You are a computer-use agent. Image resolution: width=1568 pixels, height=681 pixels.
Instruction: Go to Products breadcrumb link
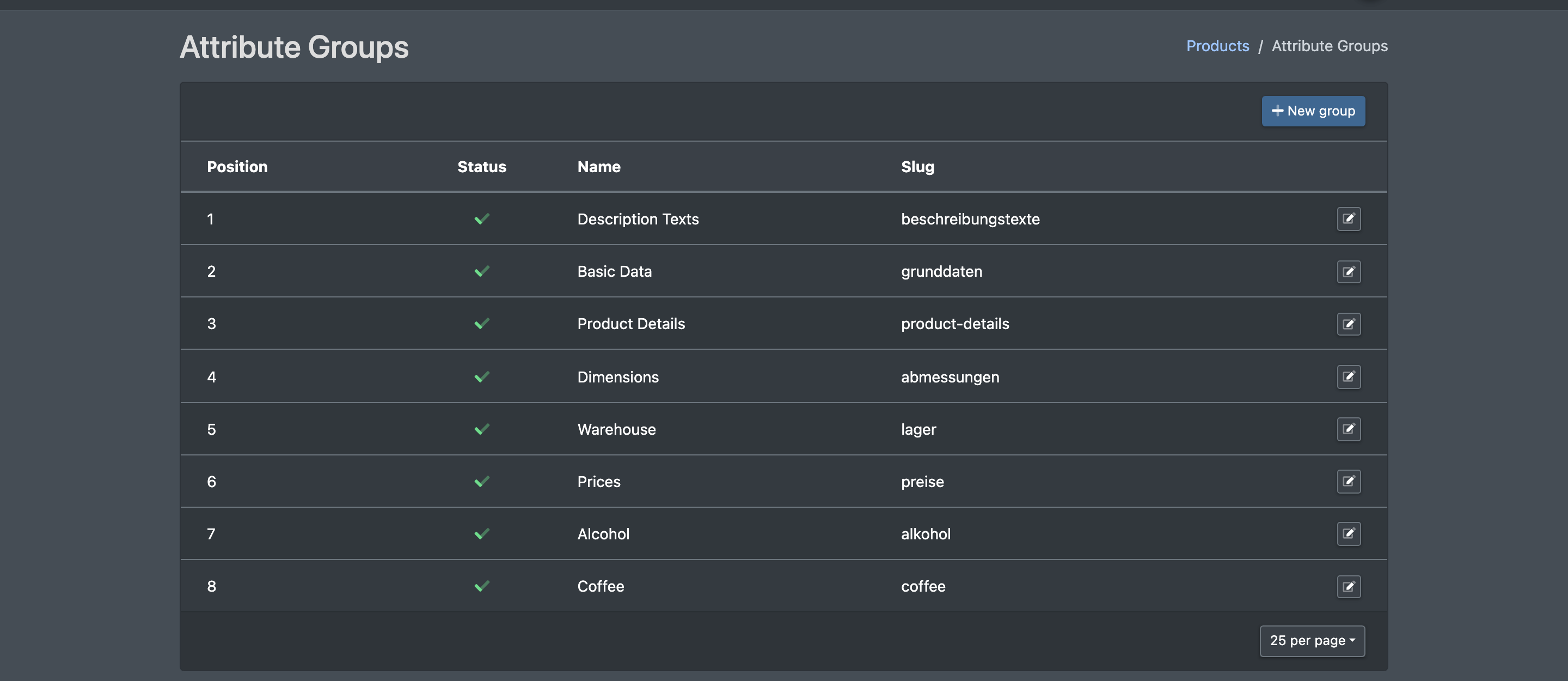1217,46
